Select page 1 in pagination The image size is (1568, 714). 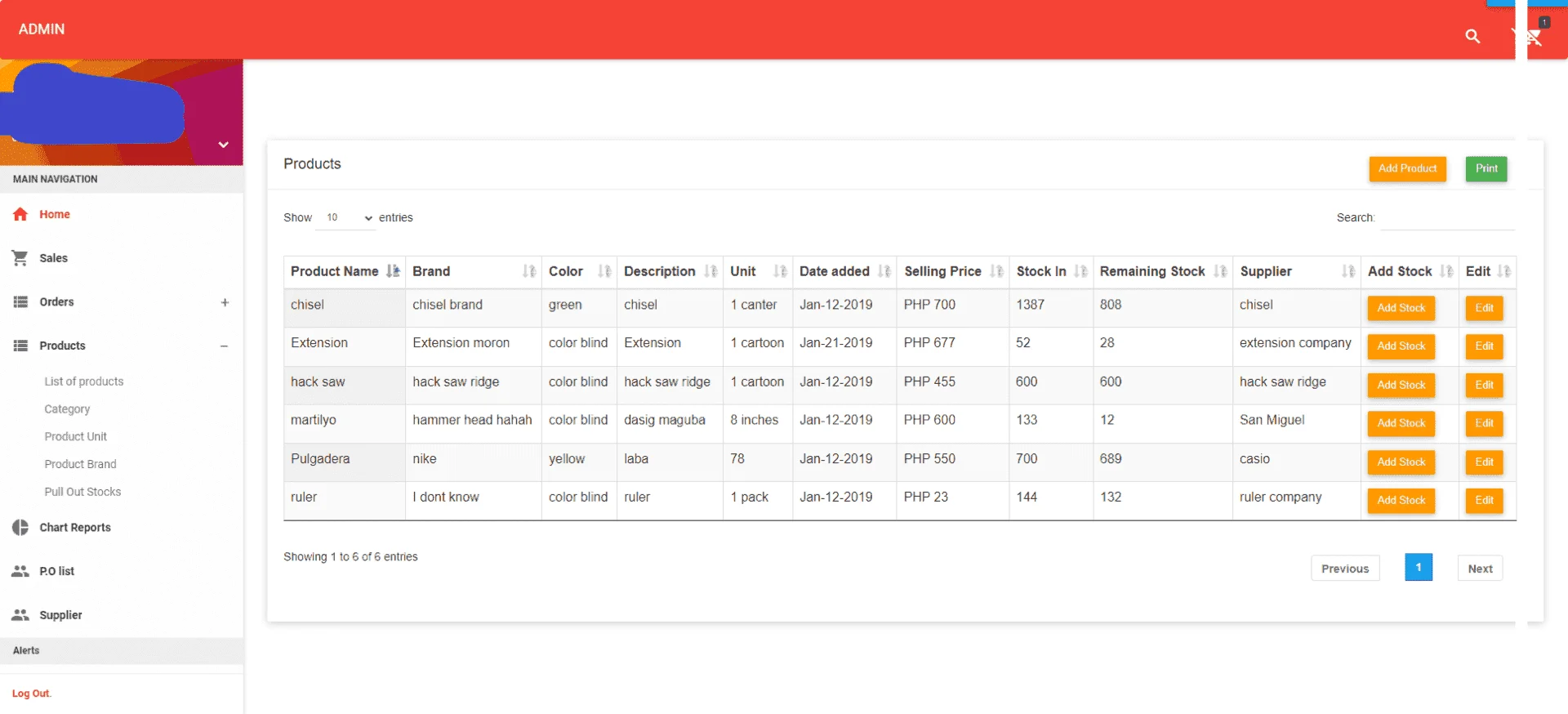point(1419,568)
